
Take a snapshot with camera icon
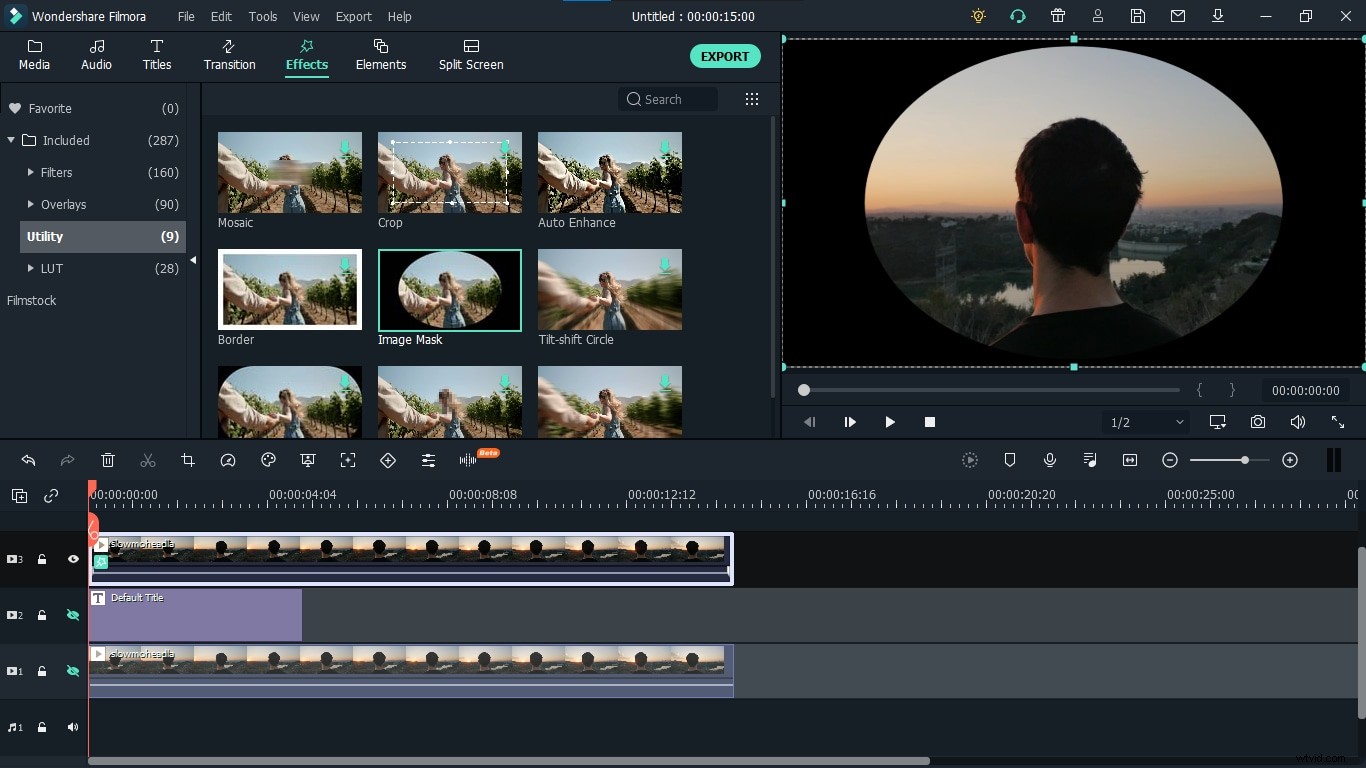point(1258,422)
